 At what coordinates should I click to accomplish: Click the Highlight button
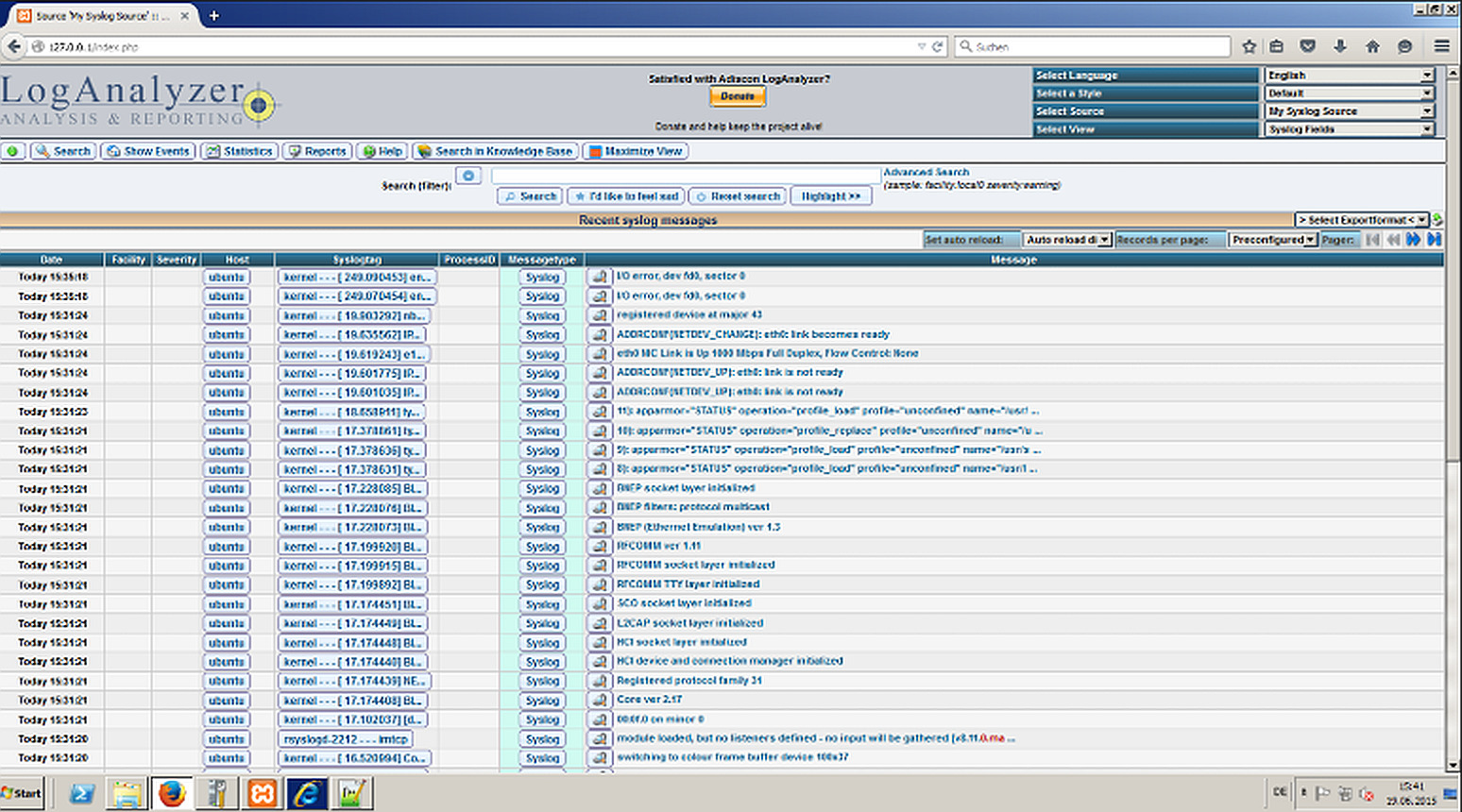point(830,195)
